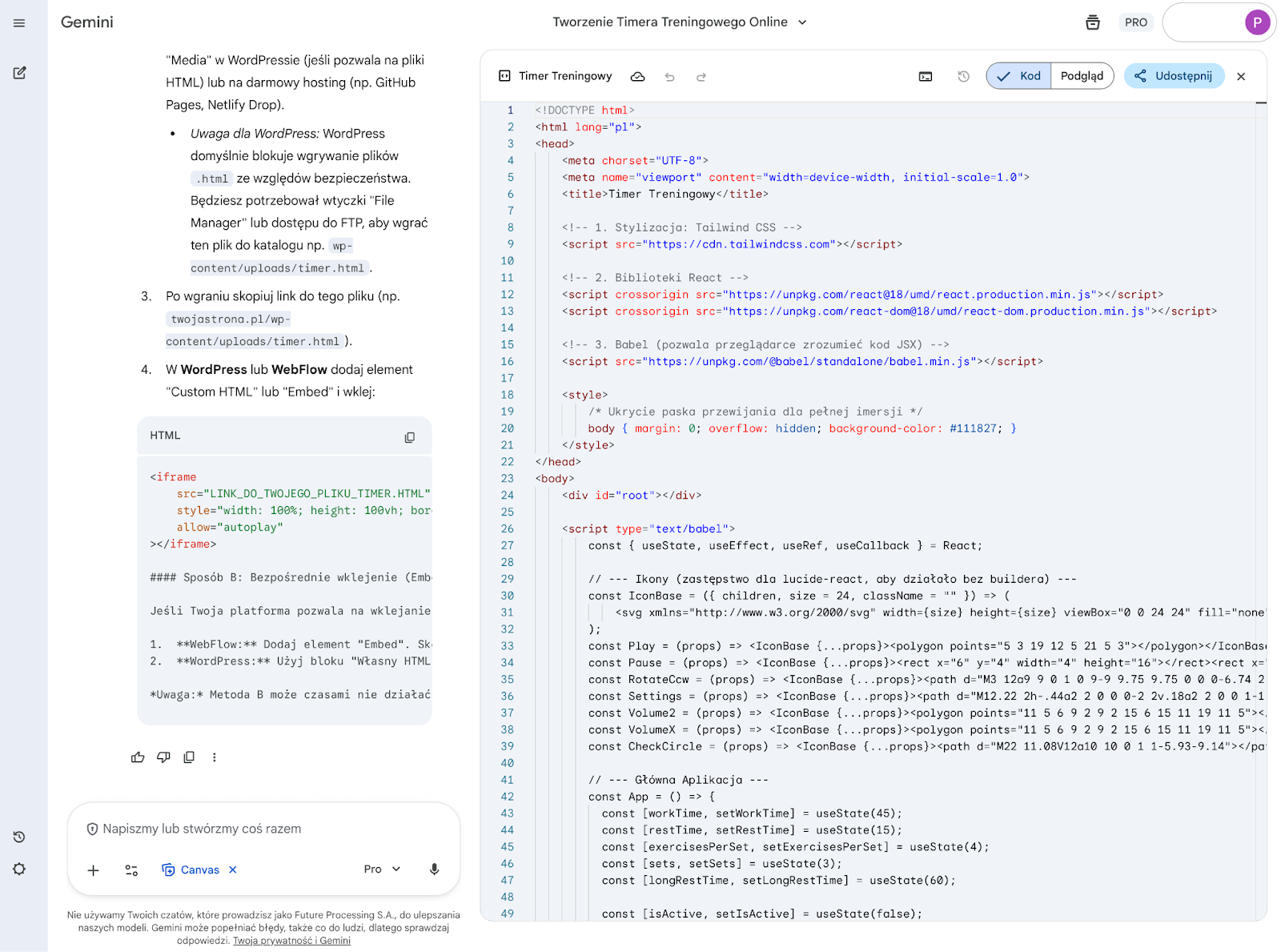The width and height of the screenshot is (1281, 952).
Task: Click the HTML code block label
Action: point(166,436)
